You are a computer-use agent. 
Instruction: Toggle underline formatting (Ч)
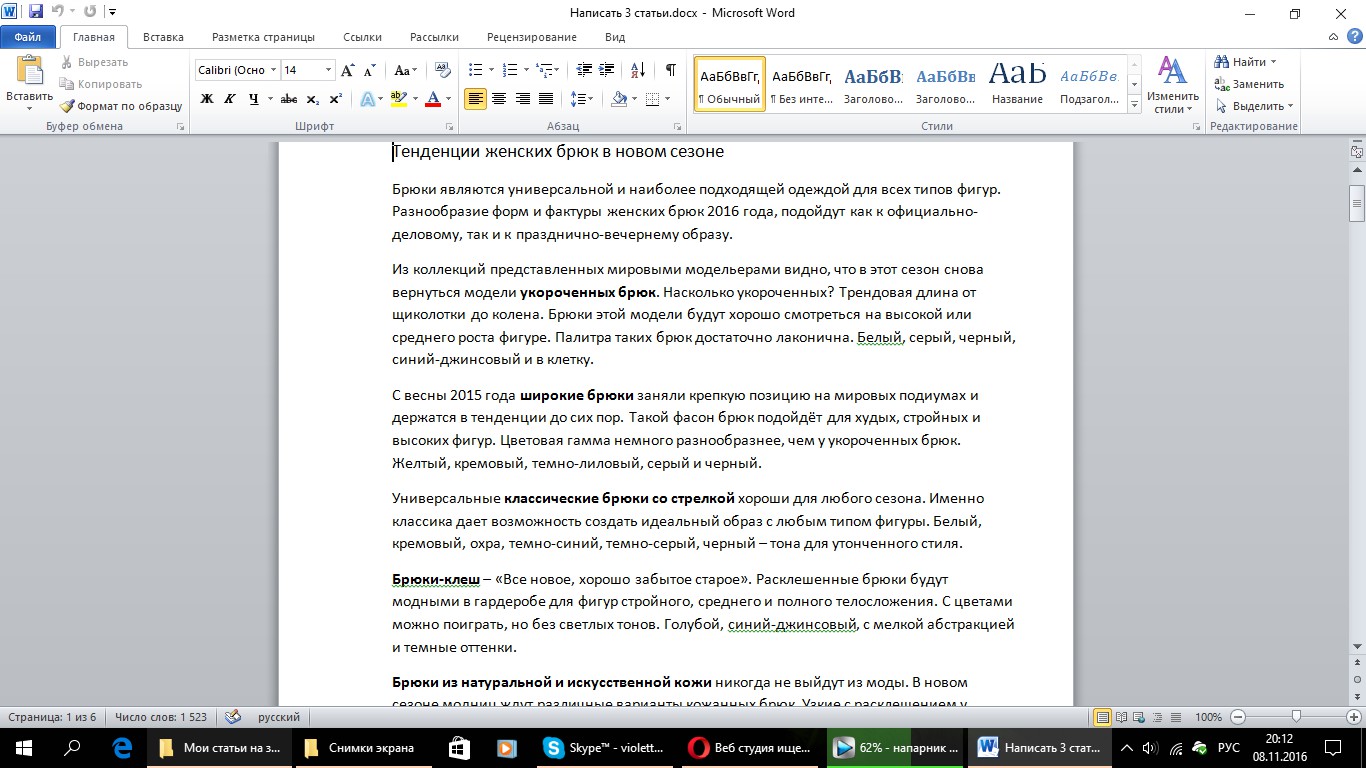(x=254, y=99)
